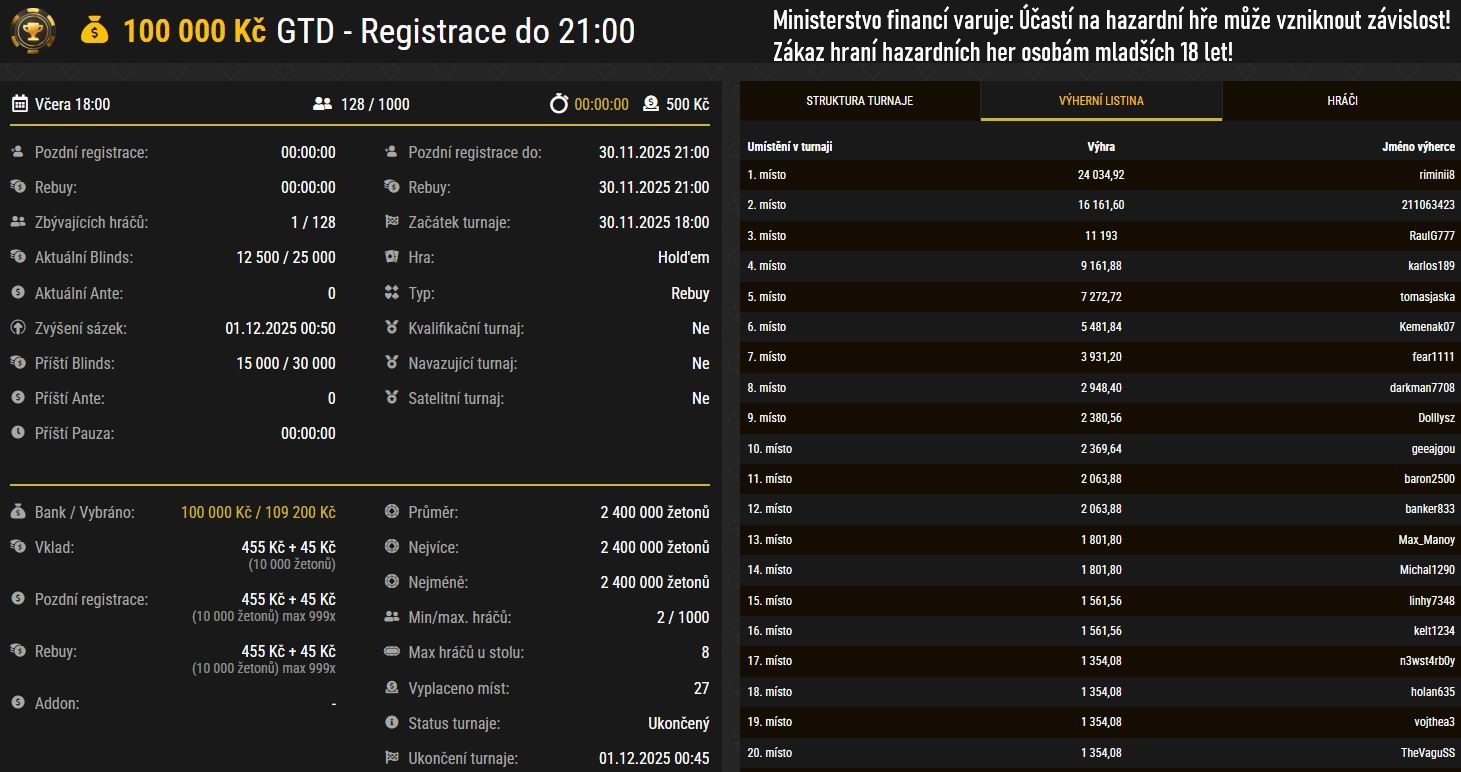
Task: Open the Struktura turnaje tab
Action: click(x=860, y=101)
